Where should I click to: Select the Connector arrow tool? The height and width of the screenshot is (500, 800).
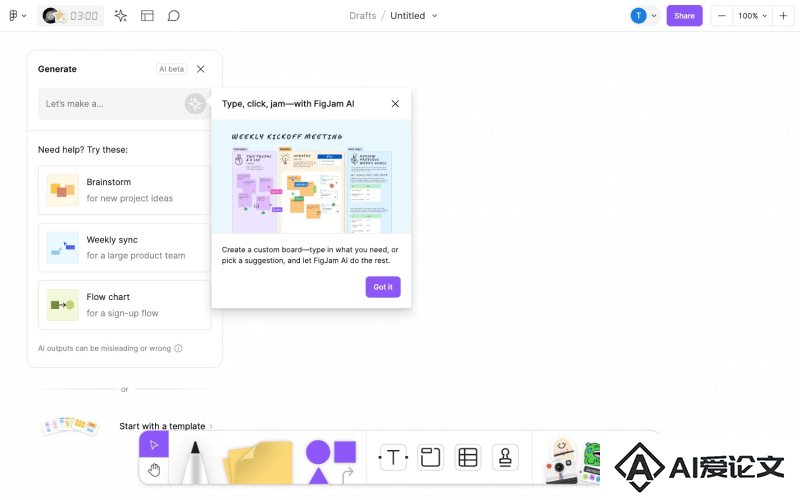pyautogui.click(x=348, y=474)
